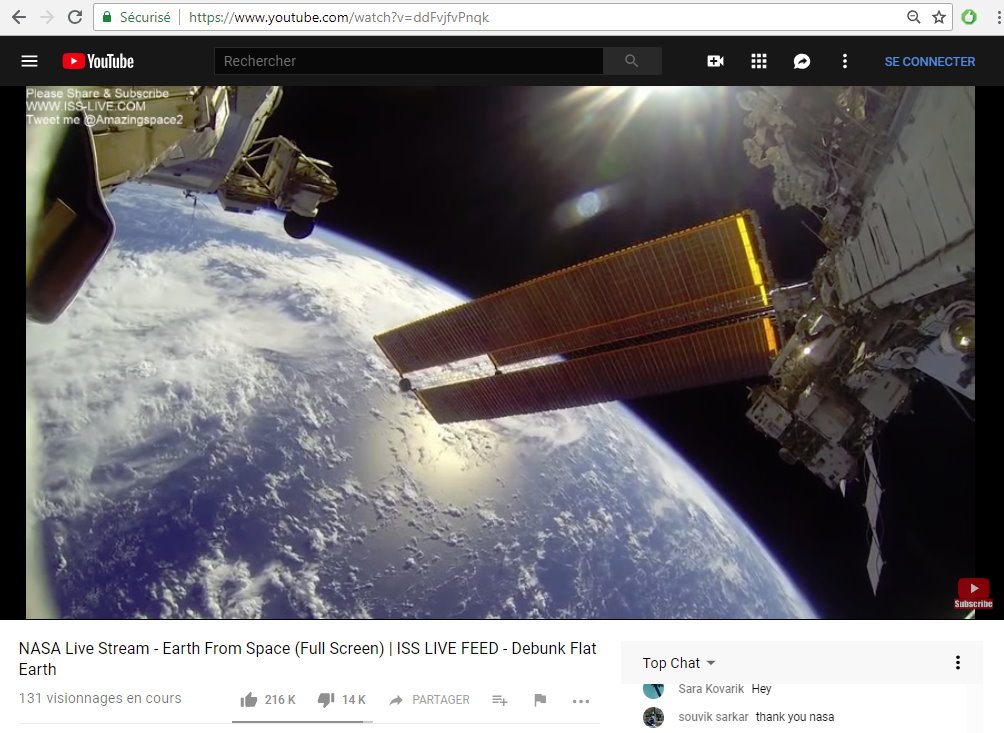Click the like/dislike ratio bar
1004x733 pixels.
coord(302,721)
